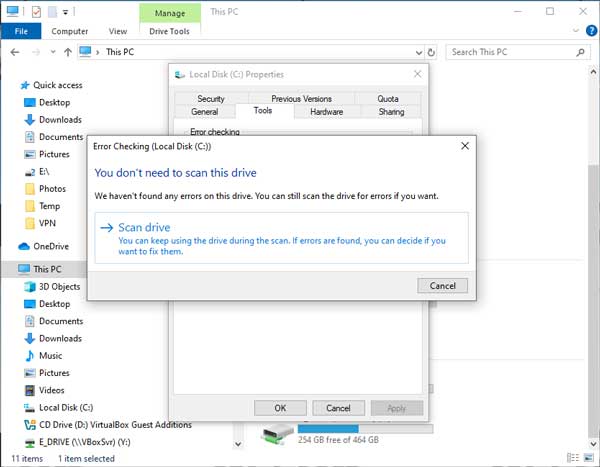Refresh the This PC view
This screenshot has height=467, width=600.
coord(431,52)
